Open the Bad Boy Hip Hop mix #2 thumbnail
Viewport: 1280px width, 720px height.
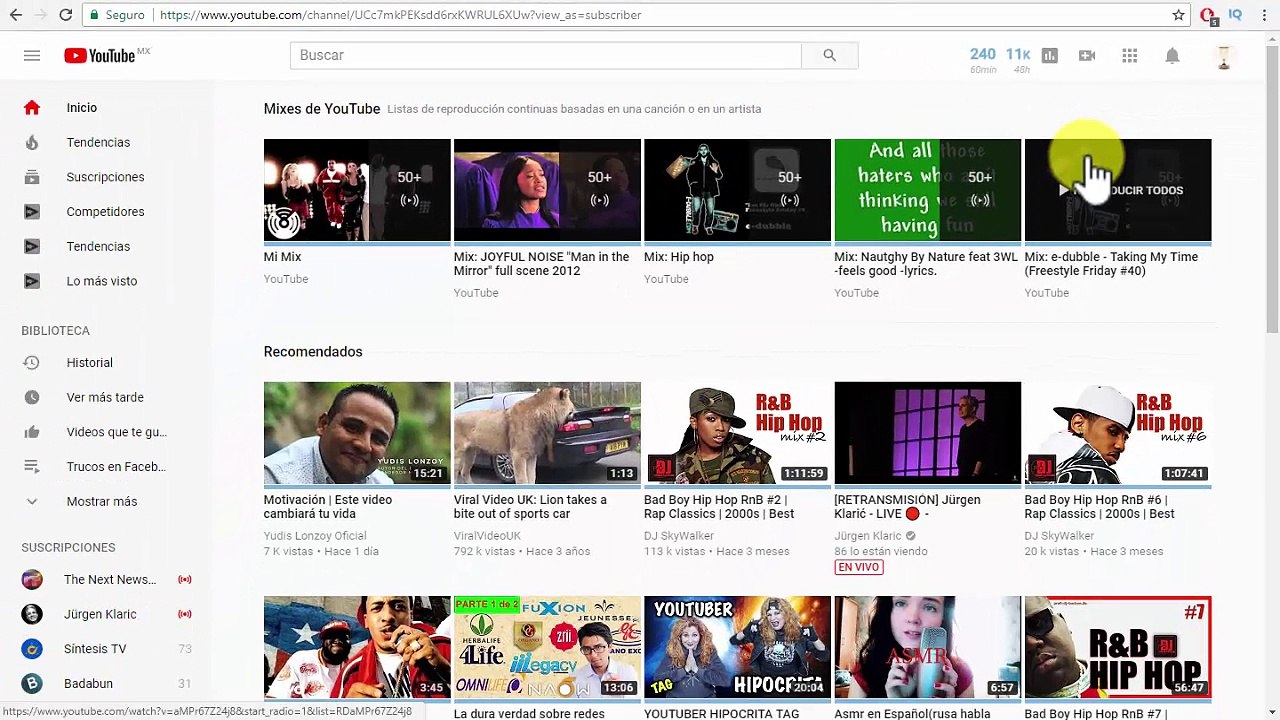(737, 433)
